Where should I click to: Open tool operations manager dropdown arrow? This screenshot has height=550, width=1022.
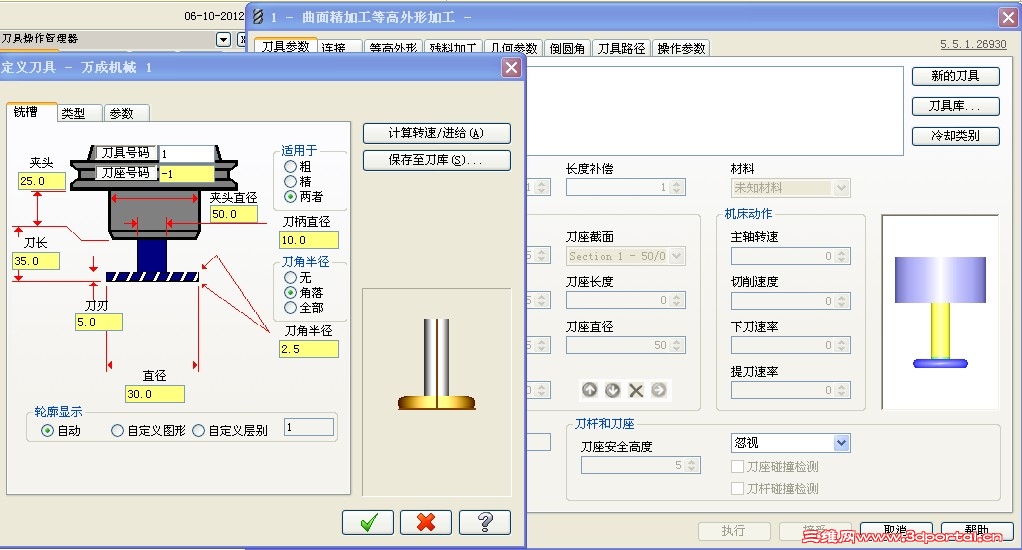(x=224, y=39)
